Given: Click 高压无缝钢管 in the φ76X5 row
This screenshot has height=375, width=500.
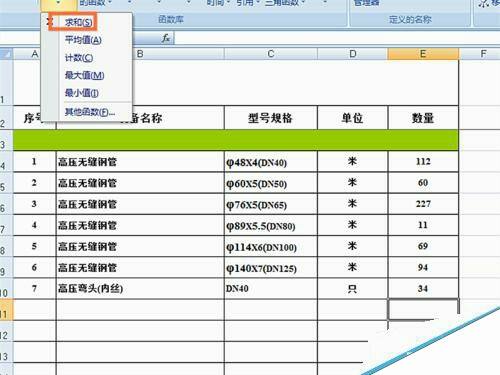Looking at the screenshot, I should [x=140, y=204].
